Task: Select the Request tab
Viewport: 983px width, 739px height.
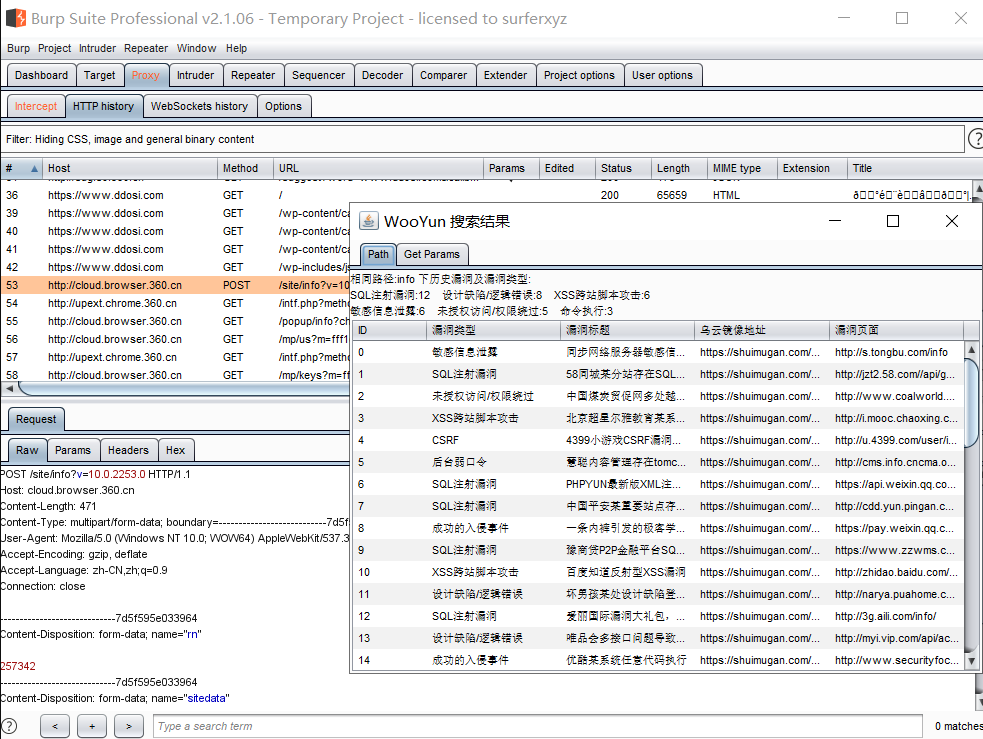Action: [x=36, y=419]
